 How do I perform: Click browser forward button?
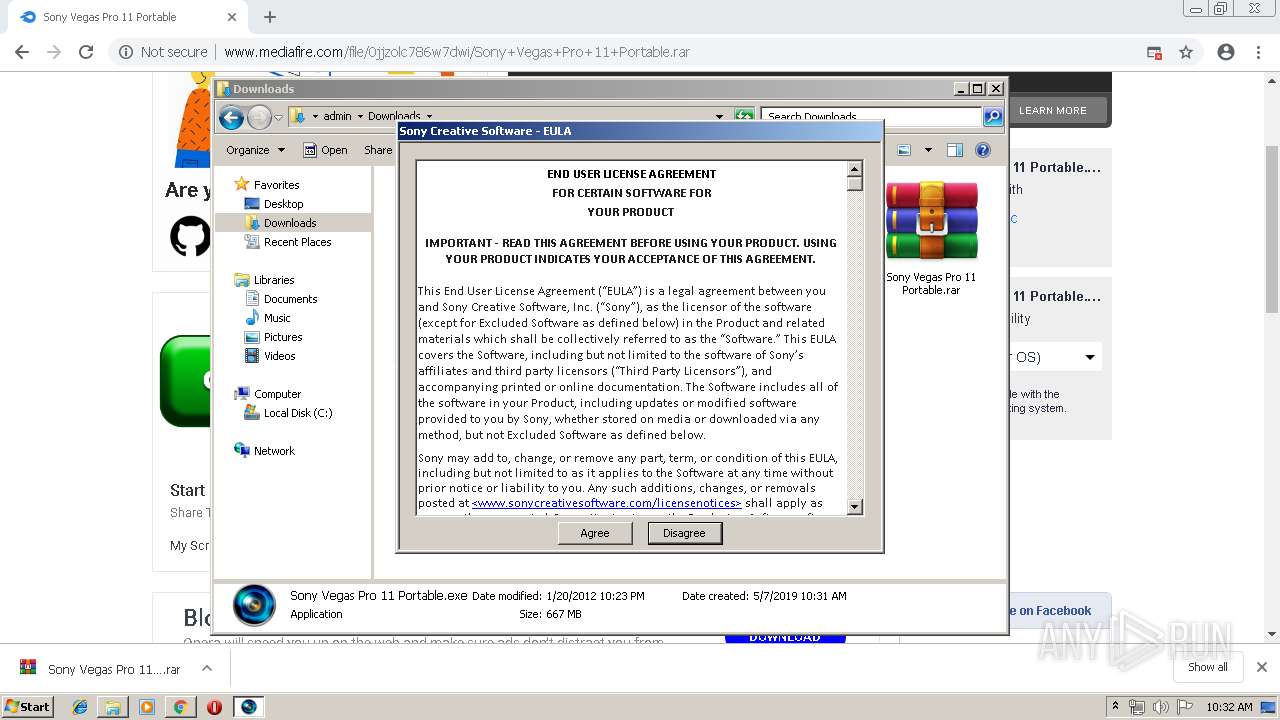tap(54, 52)
